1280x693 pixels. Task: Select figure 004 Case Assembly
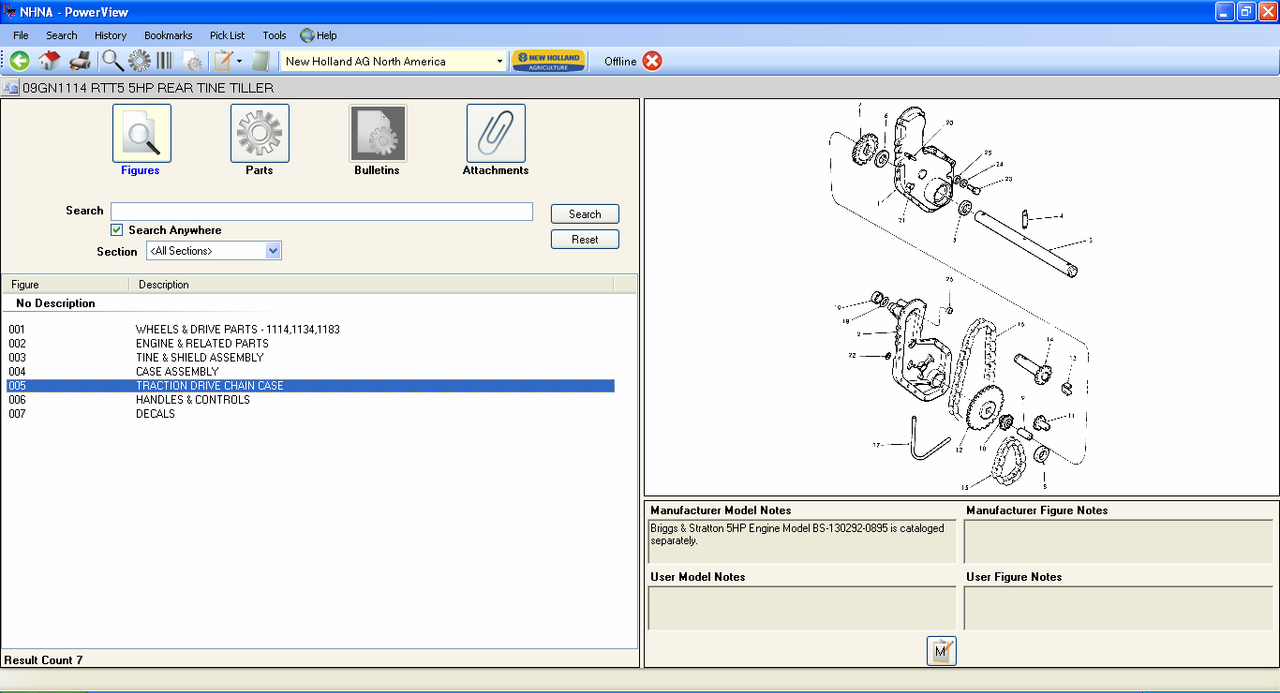click(310, 371)
